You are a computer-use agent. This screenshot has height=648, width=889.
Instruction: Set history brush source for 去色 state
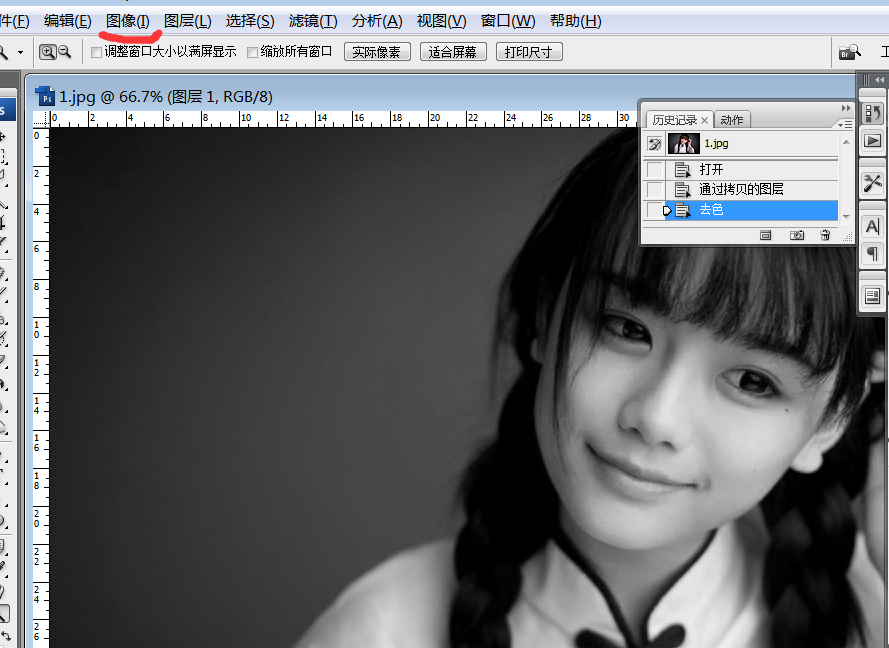[655, 210]
